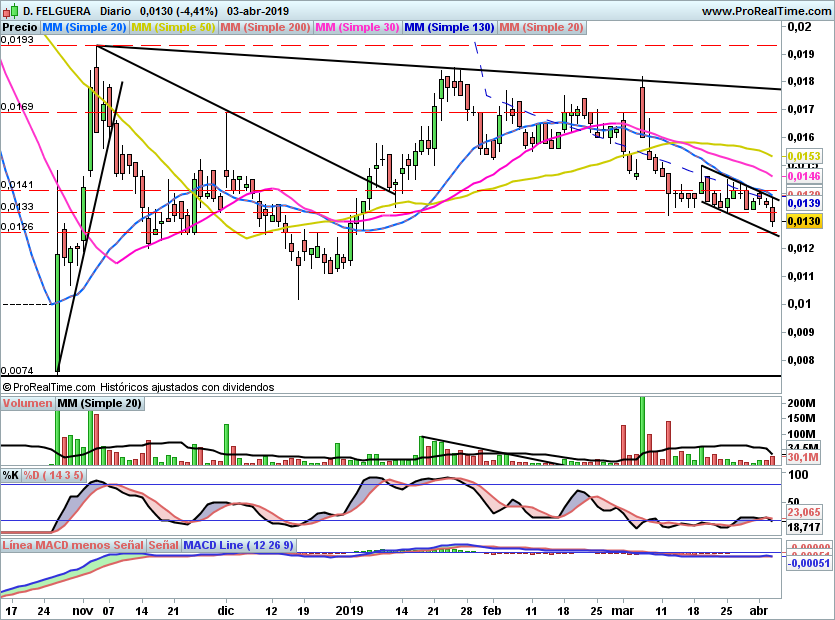Viewport: 835px width, 620px height.
Task: Click the nov marker on time axis
Action: click(x=83, y=610)
